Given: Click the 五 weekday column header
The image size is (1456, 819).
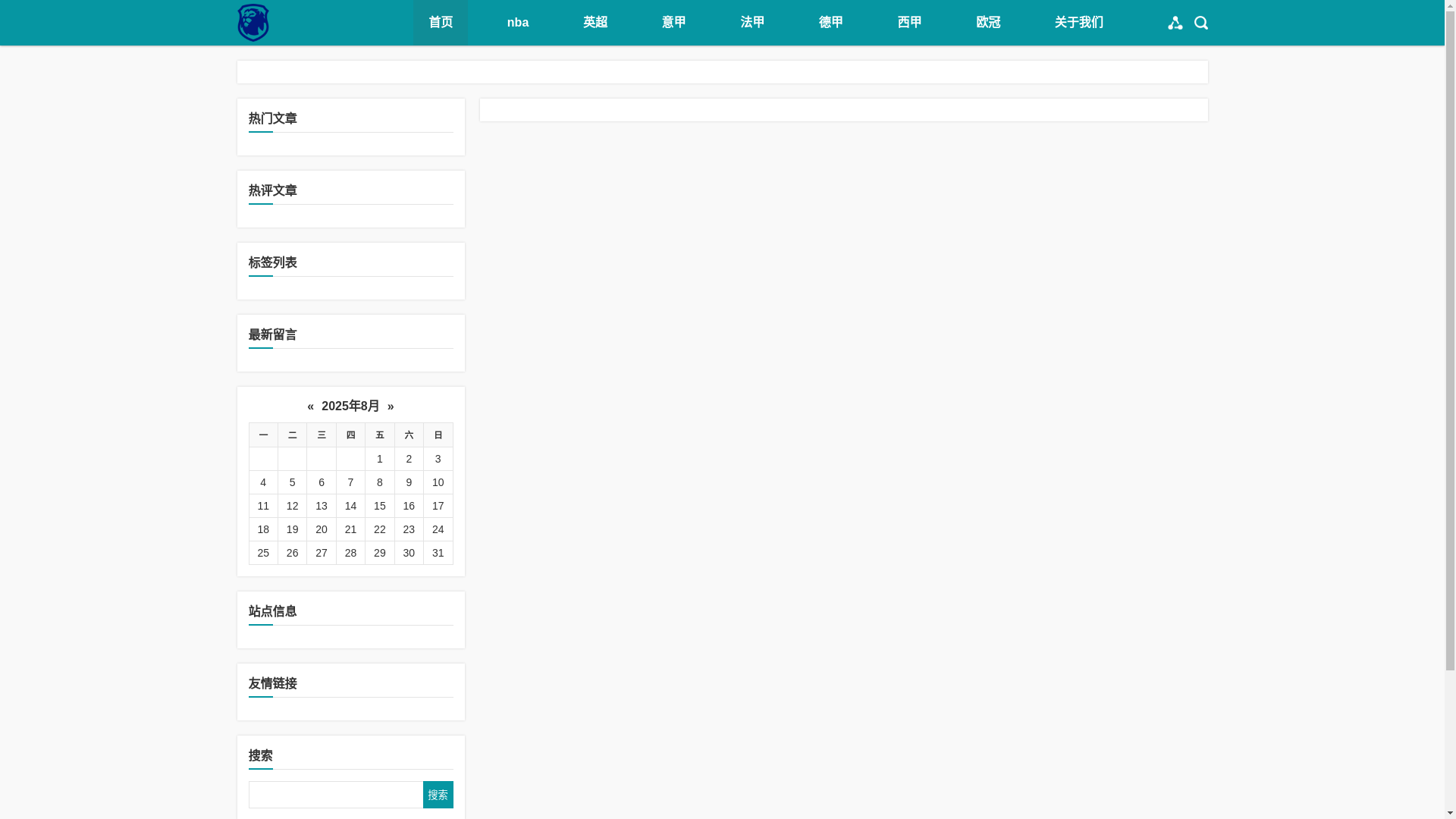Looking at the screenshot, I should pyautogui.click(x=380, y=435).
